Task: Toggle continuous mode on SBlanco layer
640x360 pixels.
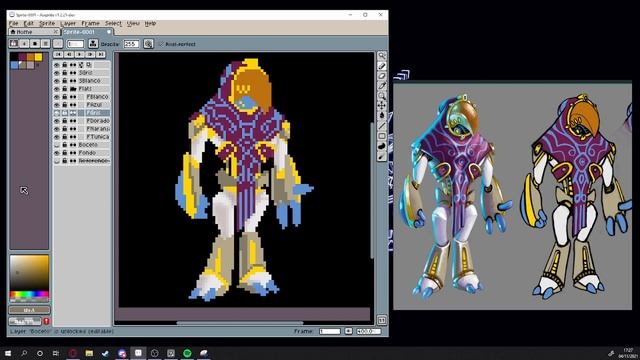Action: 73,81
